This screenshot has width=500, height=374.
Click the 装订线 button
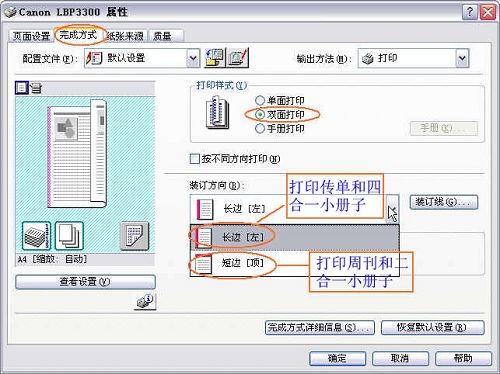(444, 202)
